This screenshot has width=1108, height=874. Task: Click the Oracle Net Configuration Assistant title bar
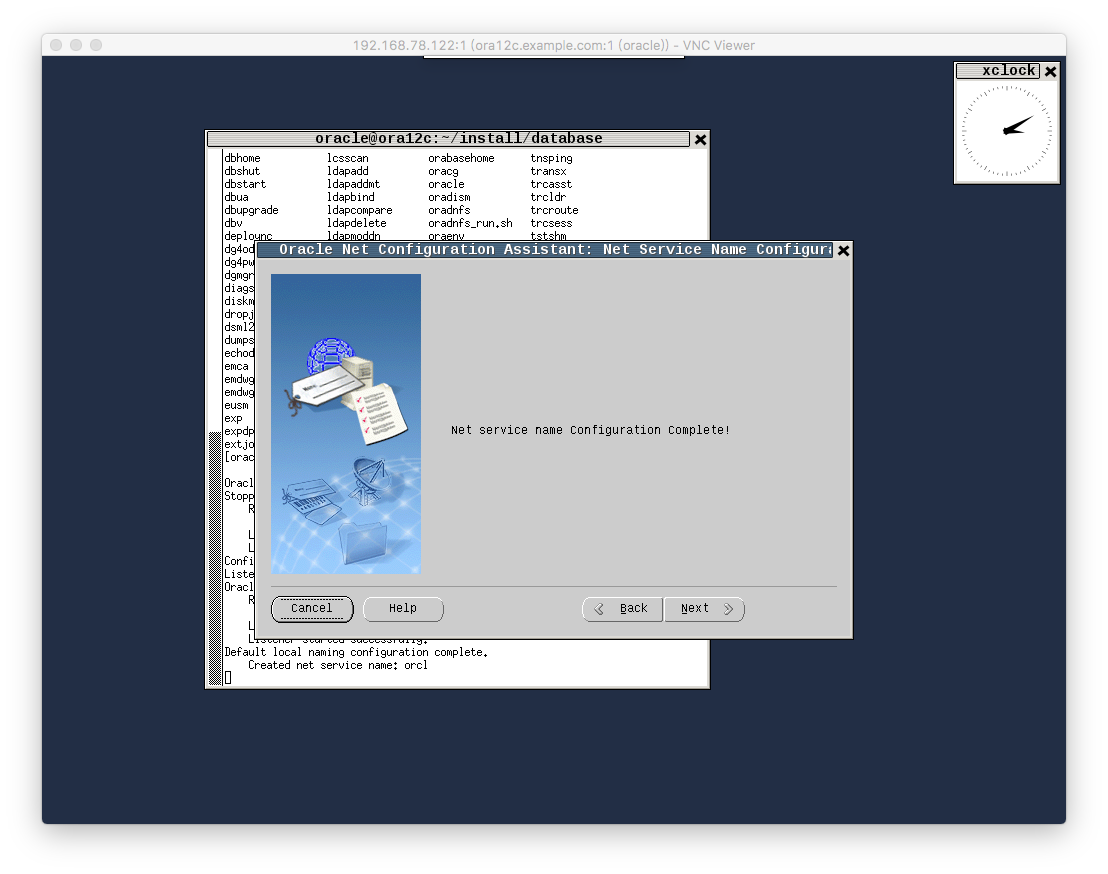[x=546, y=249]
